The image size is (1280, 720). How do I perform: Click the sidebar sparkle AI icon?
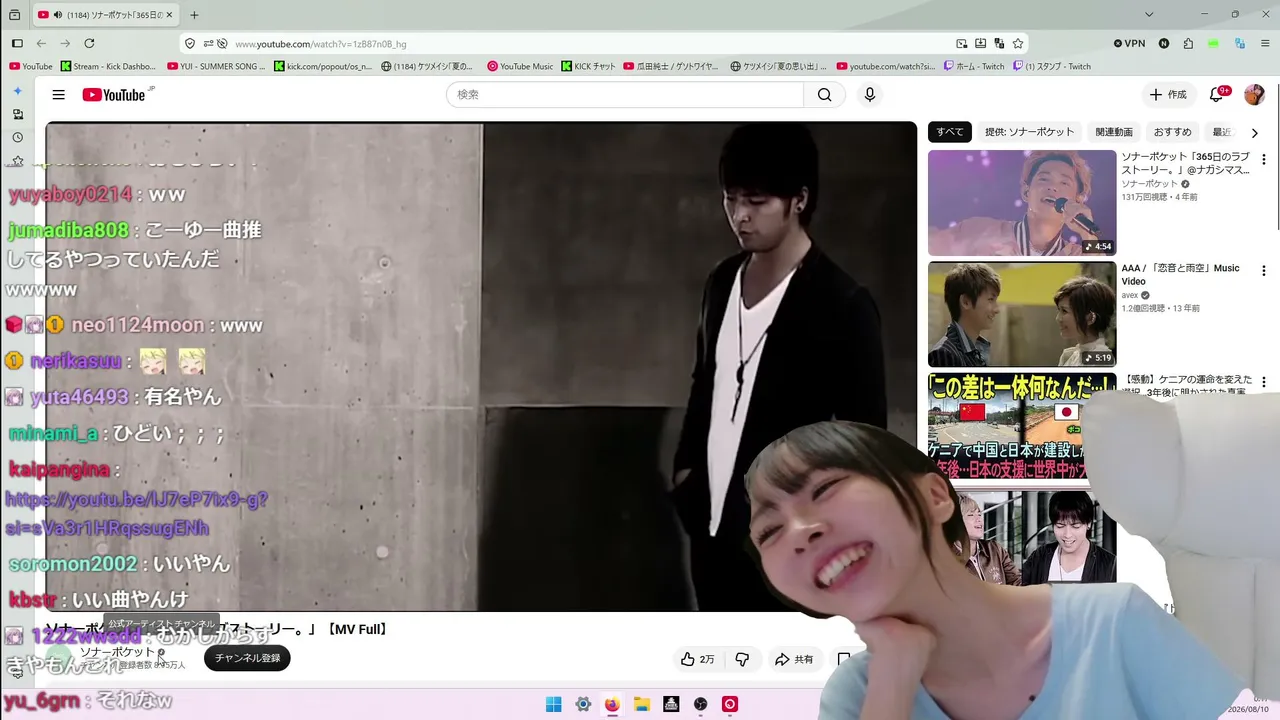tap(17, 90)
